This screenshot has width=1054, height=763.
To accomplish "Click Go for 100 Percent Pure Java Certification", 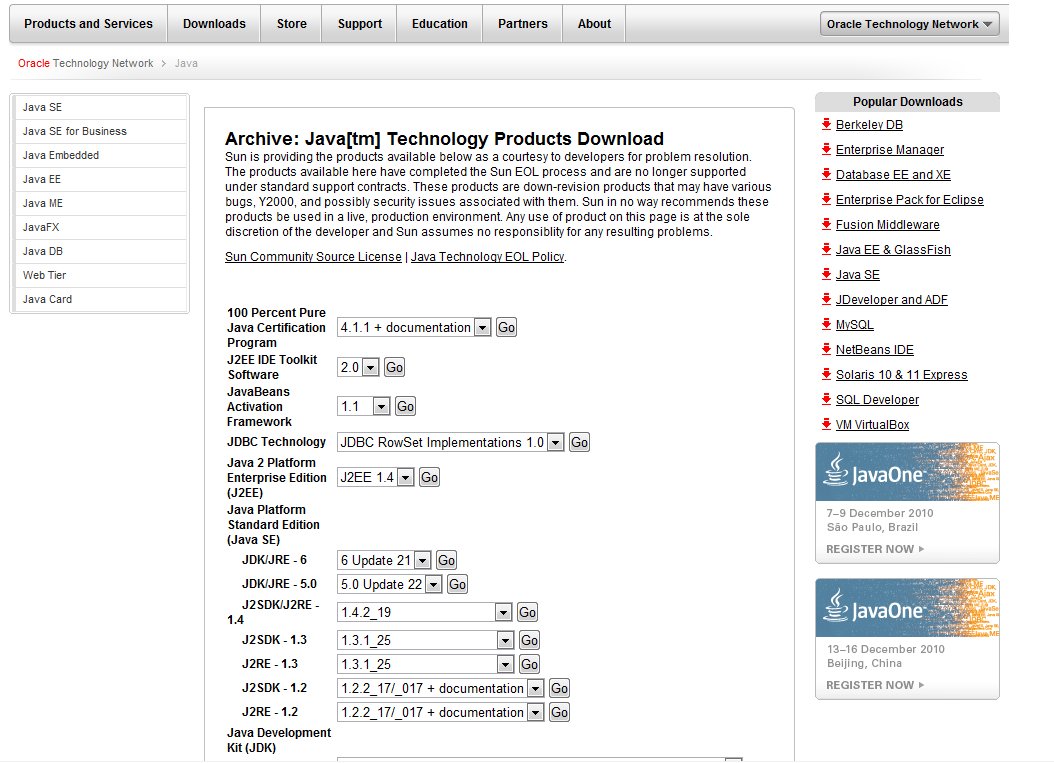I will pyautogui.click(x=506, y=327).
